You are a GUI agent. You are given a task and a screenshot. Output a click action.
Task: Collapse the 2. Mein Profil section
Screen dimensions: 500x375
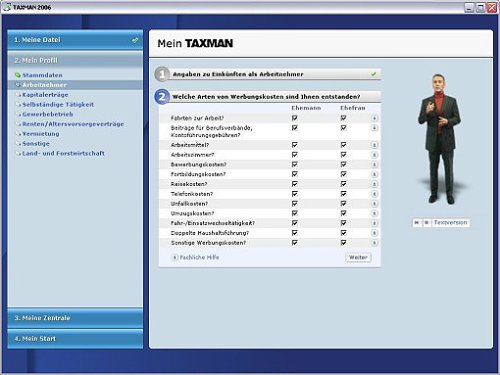[x=75, y=60]
